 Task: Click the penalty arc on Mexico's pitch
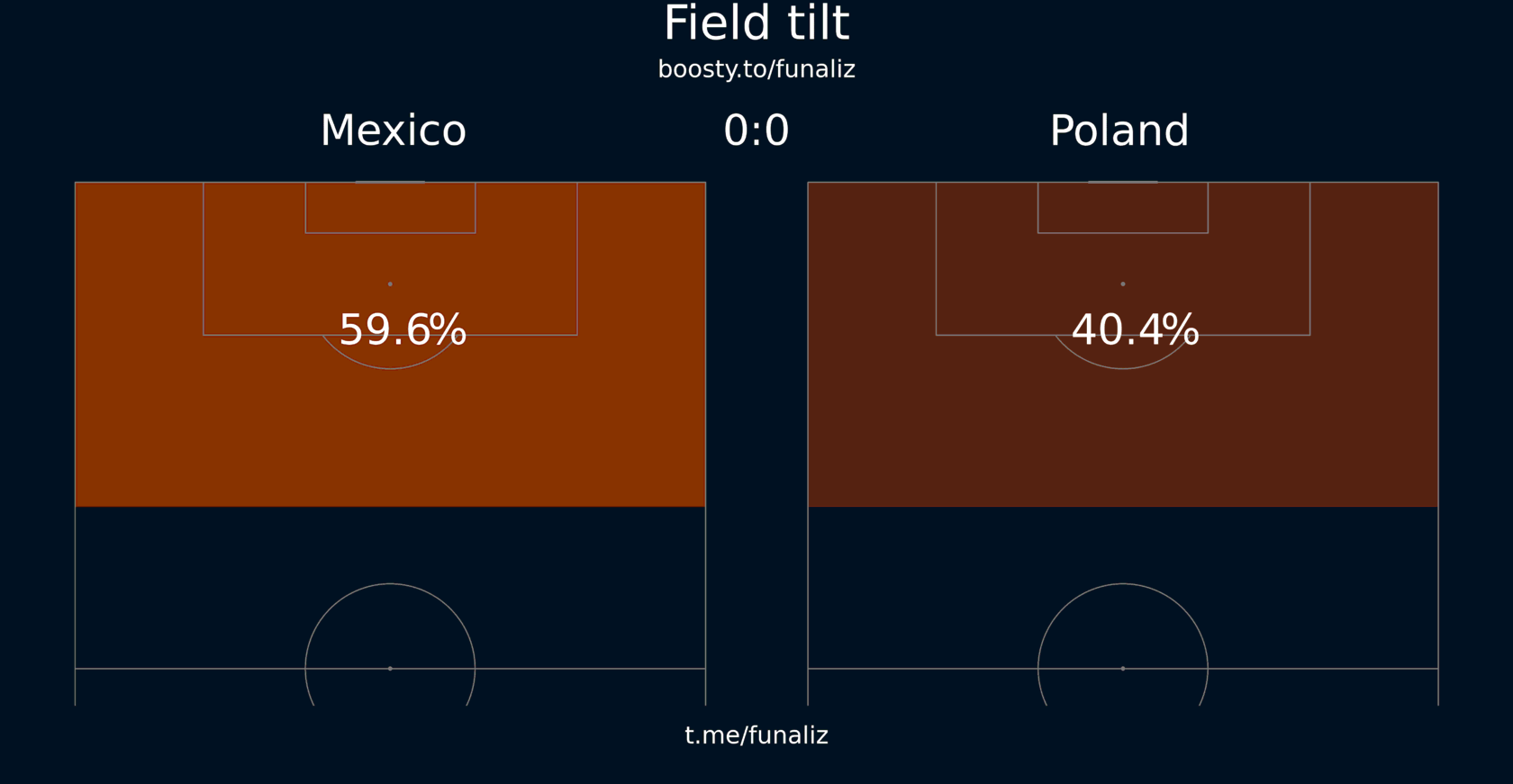(390, 367)
